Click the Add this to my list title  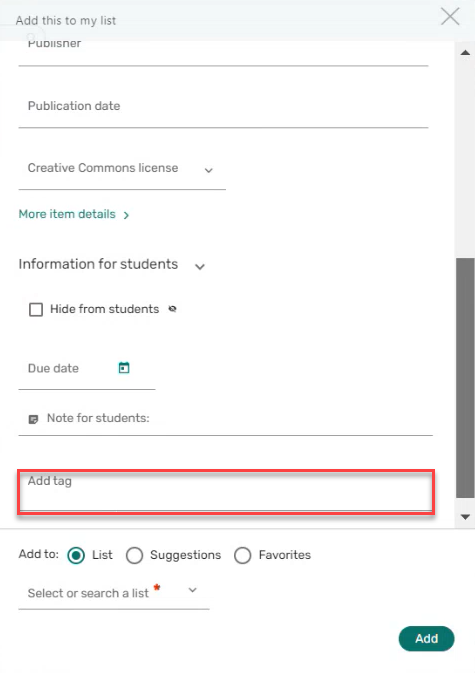(x=66, y=21)
